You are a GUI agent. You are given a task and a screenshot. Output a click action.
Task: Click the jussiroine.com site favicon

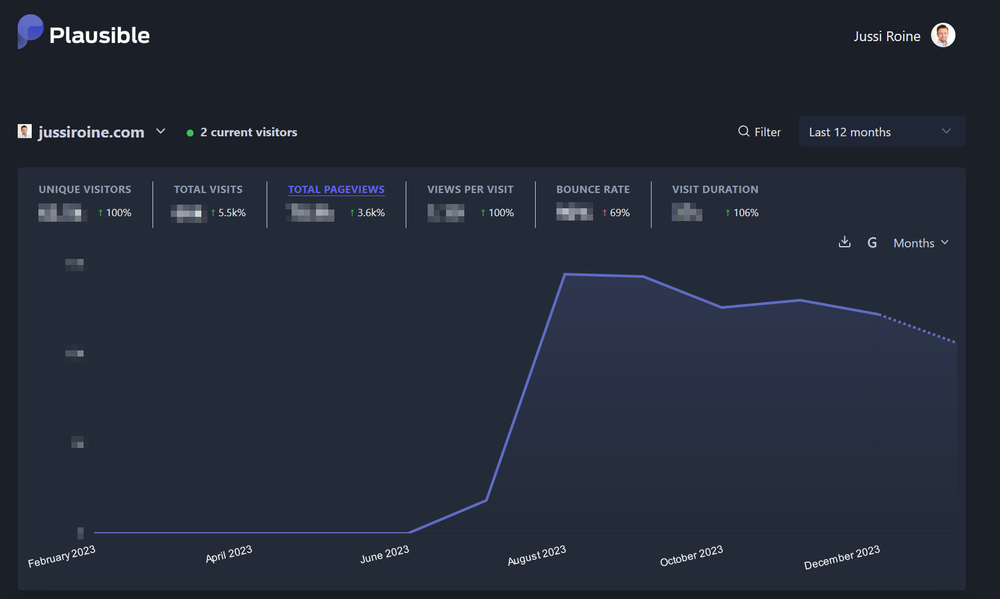click(x=24, y=131)
